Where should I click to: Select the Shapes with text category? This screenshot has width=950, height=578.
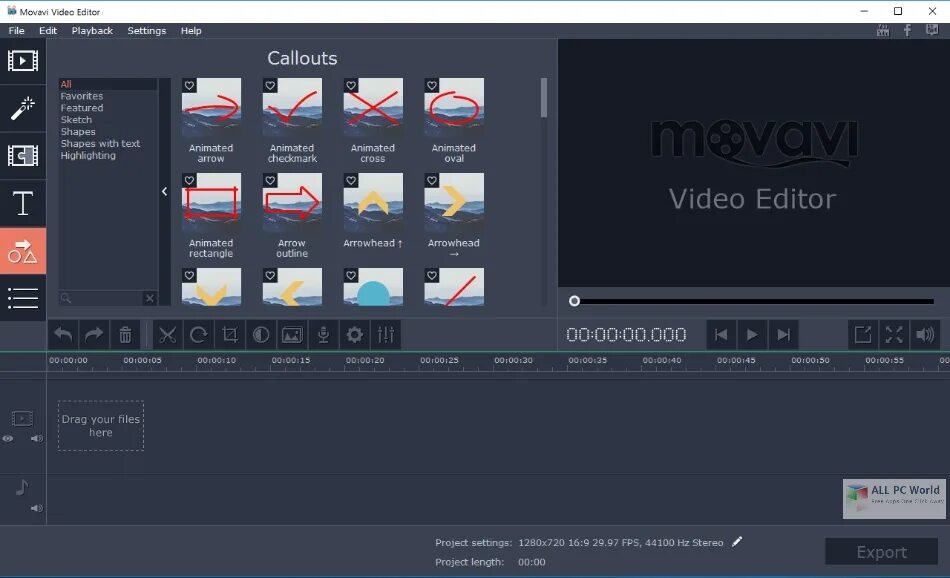[100, 144]
